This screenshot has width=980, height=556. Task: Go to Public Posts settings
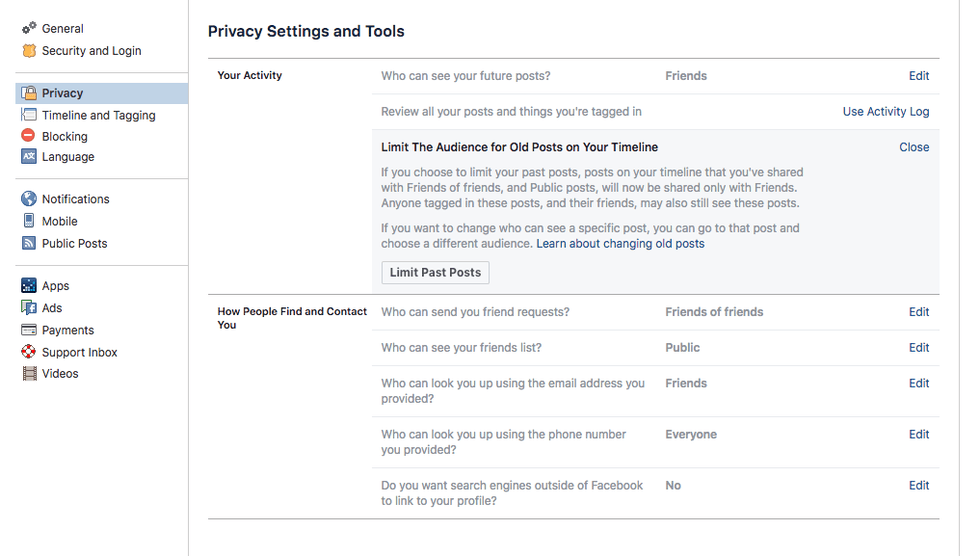coord(74,243)
